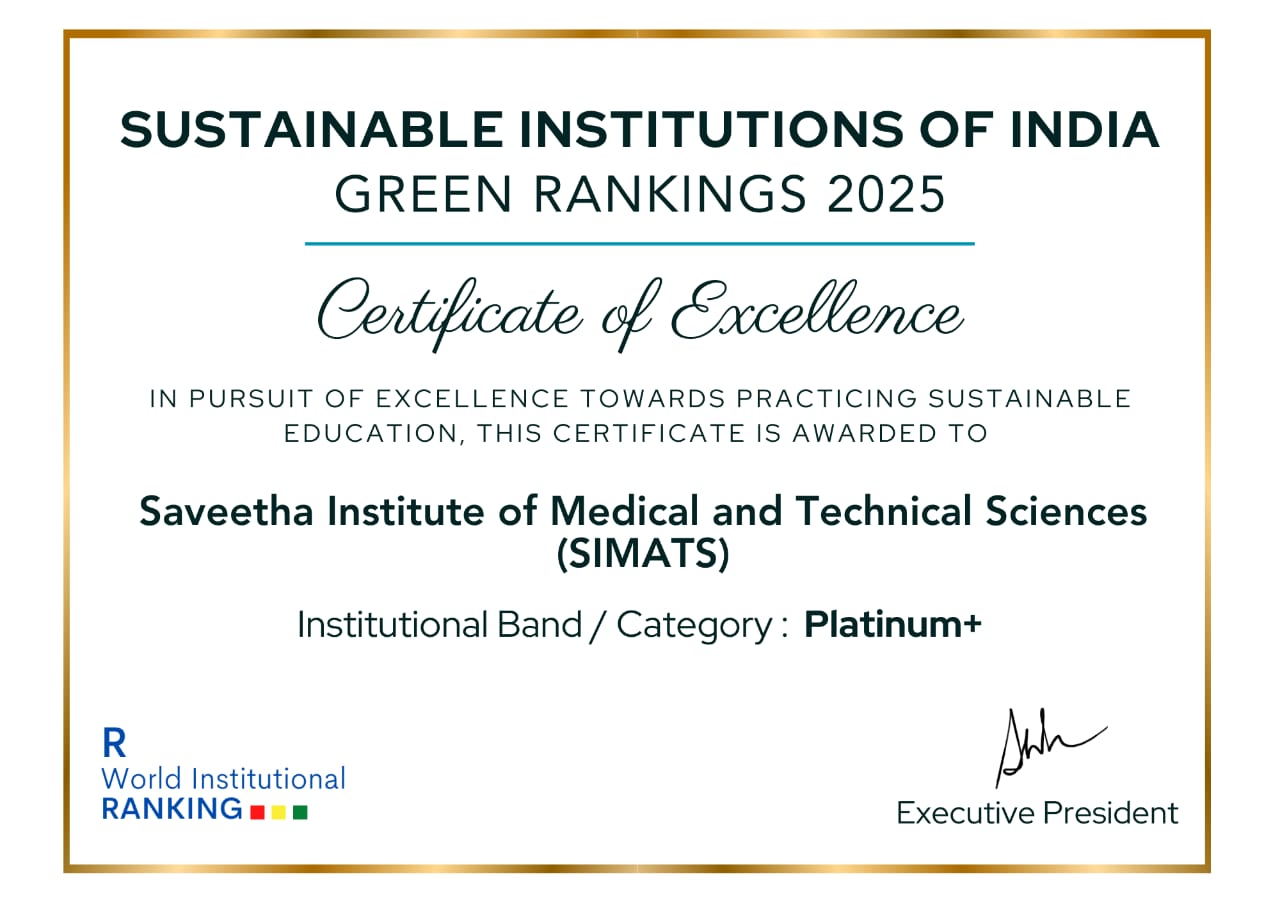Click the 'Executive President' label
This screenshot has height=904, width=1280.
(x=1037, y=813)
